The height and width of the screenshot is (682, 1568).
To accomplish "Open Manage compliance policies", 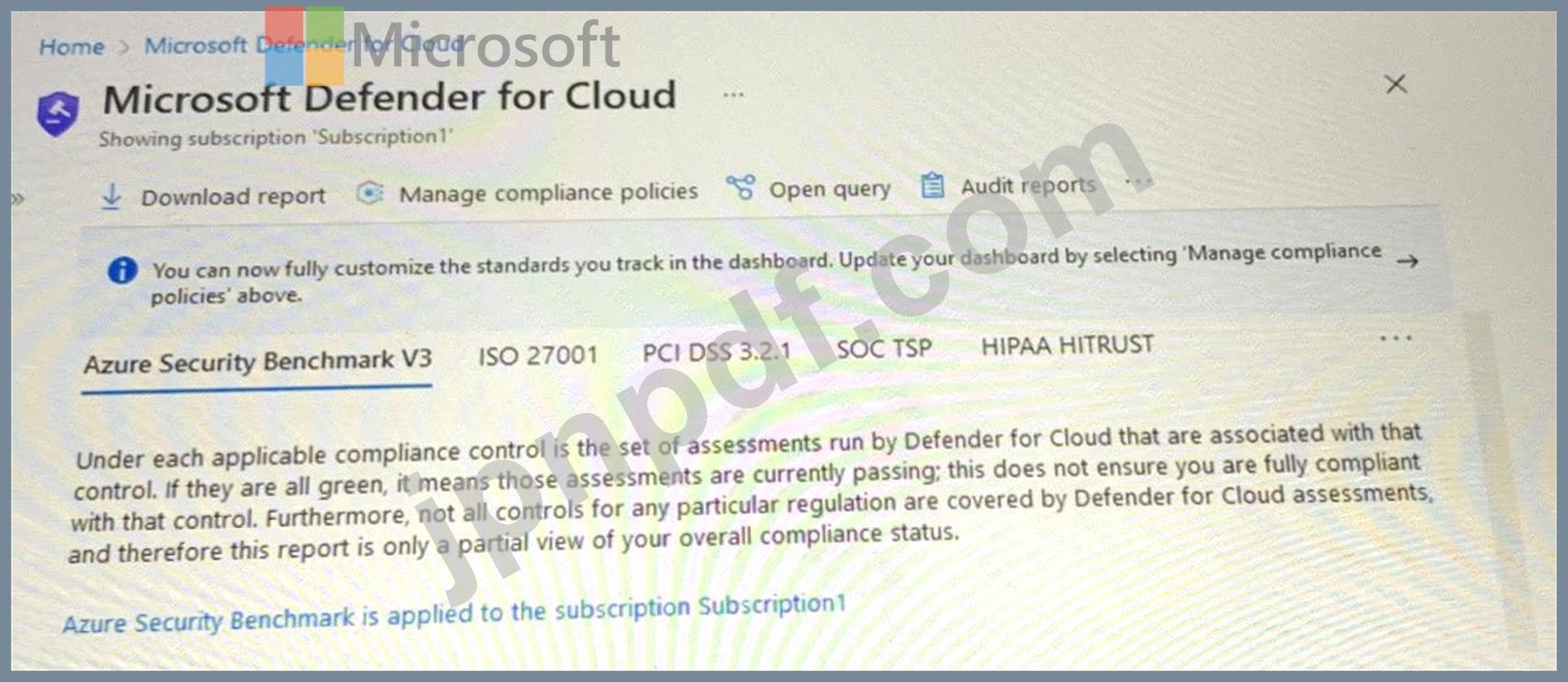I will (x=548, y=193).
